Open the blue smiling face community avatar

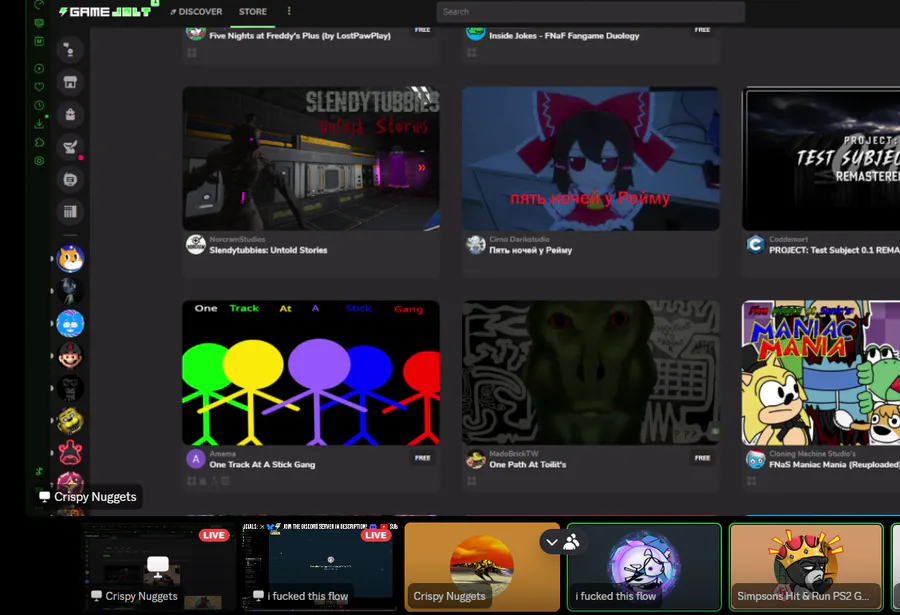click(x=70, y=323)
